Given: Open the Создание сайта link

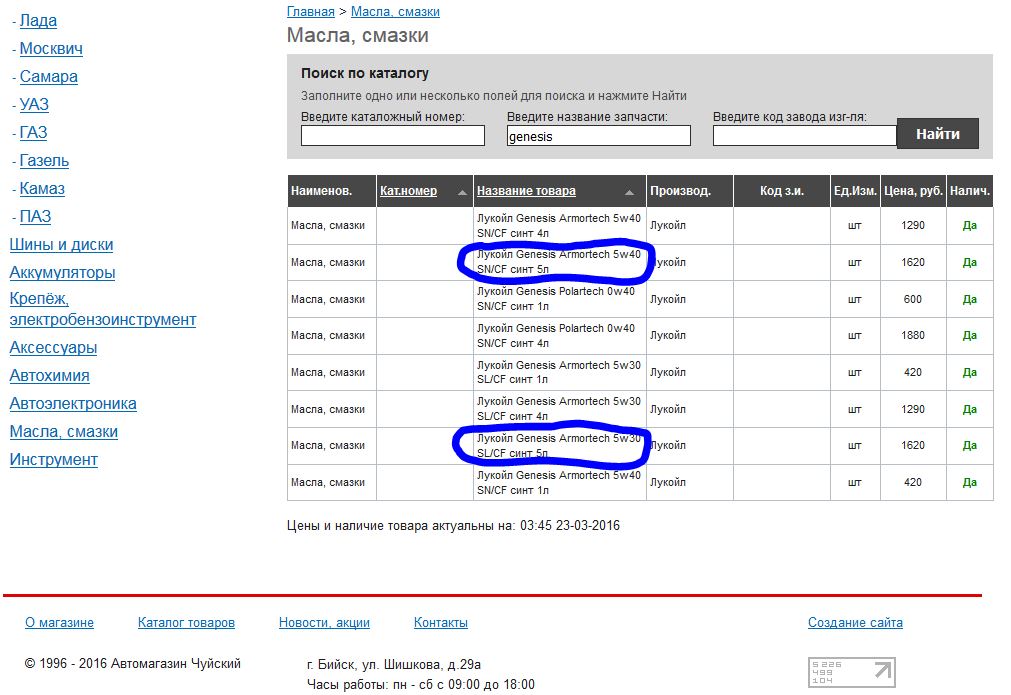Looking at the screenshot, I should pos(856,623).
